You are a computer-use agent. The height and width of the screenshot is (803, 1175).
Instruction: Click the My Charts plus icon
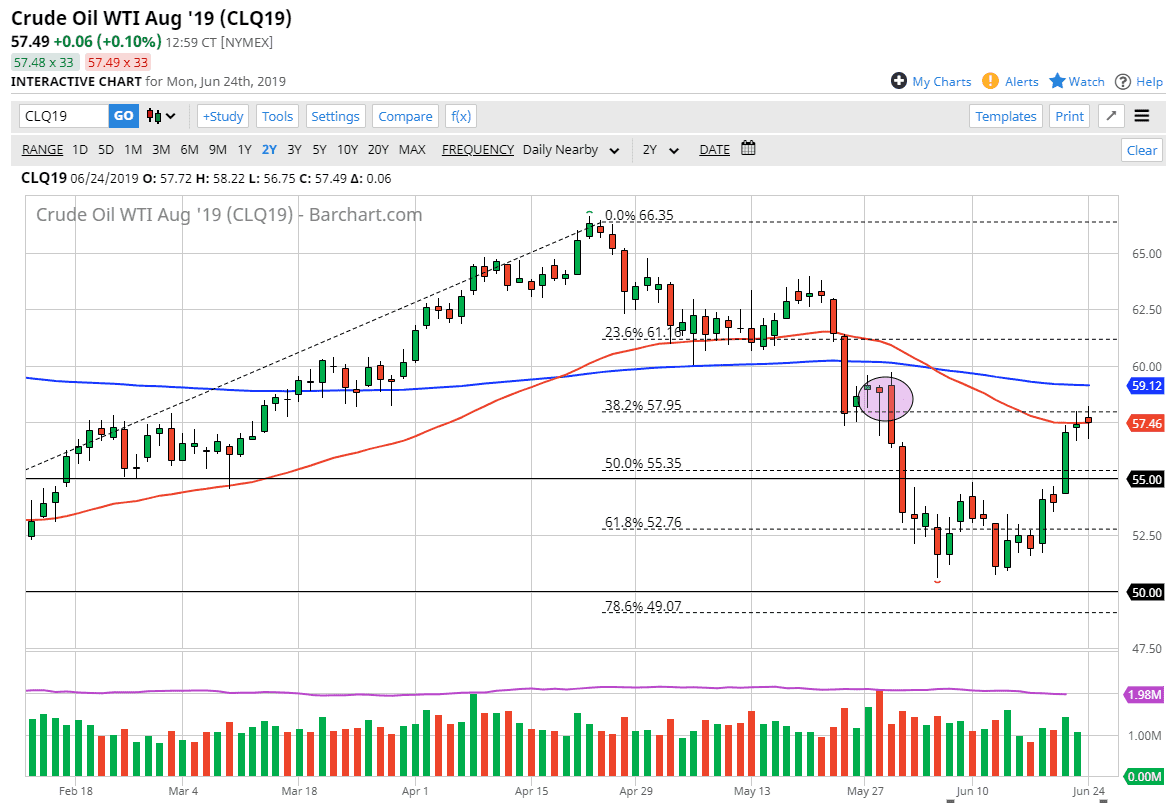pyautogui.click(x=898, y=81)
